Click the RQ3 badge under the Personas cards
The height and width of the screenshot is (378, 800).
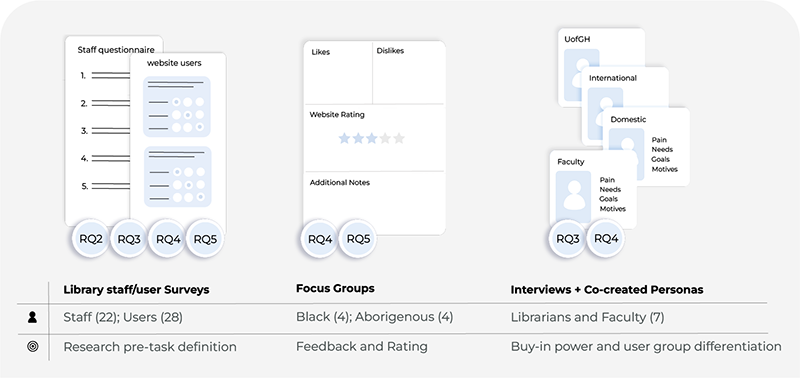[567, 239]
